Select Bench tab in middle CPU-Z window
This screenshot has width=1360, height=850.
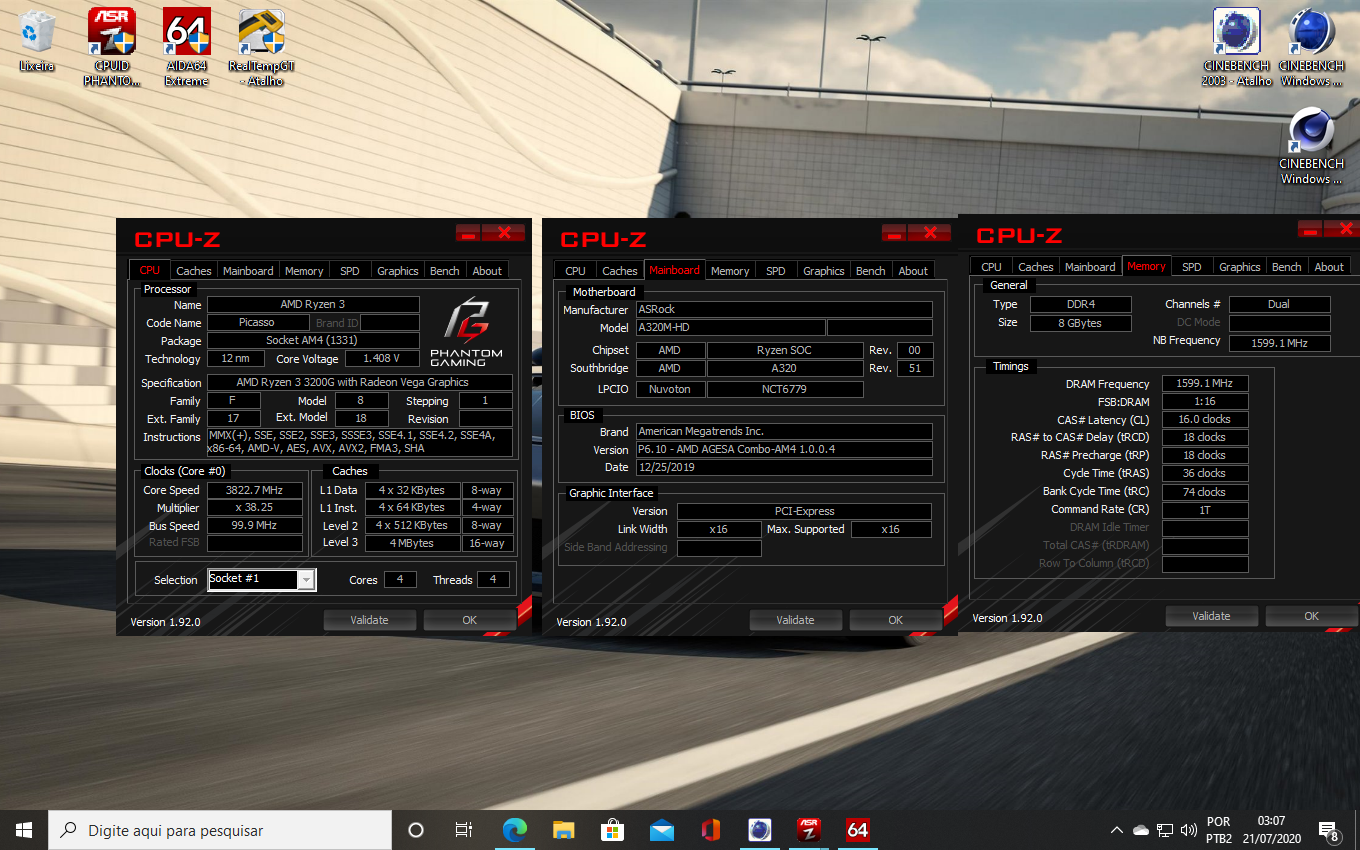click(x=871, y=270)
